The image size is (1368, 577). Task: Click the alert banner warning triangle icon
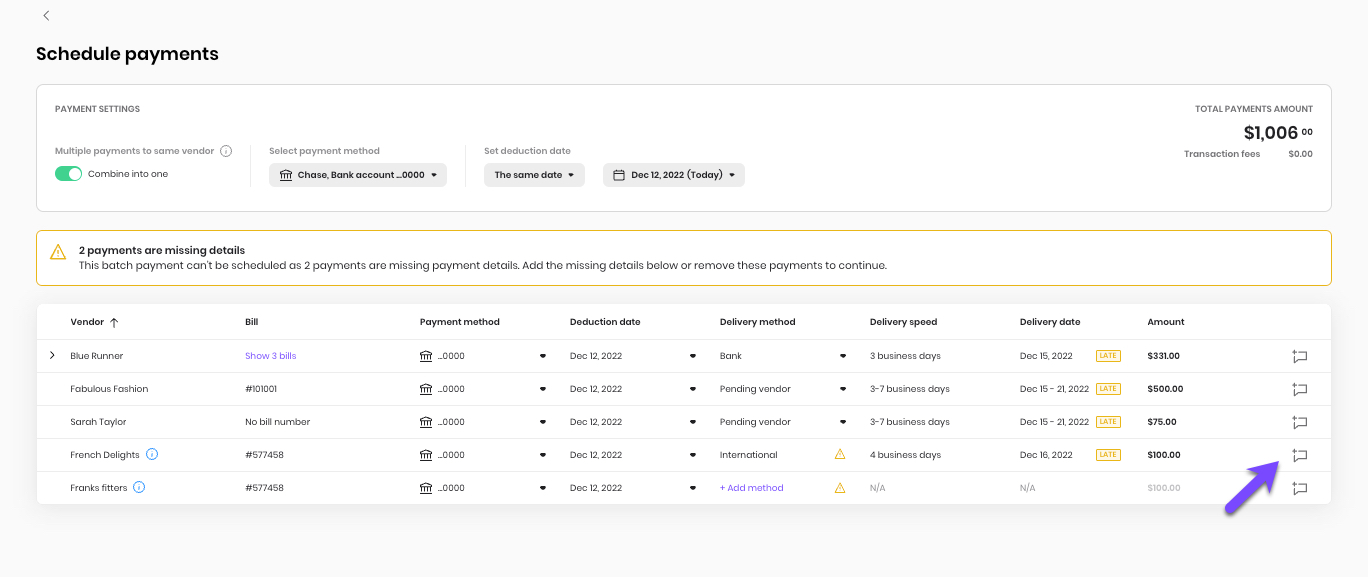[x=58, y=251]
